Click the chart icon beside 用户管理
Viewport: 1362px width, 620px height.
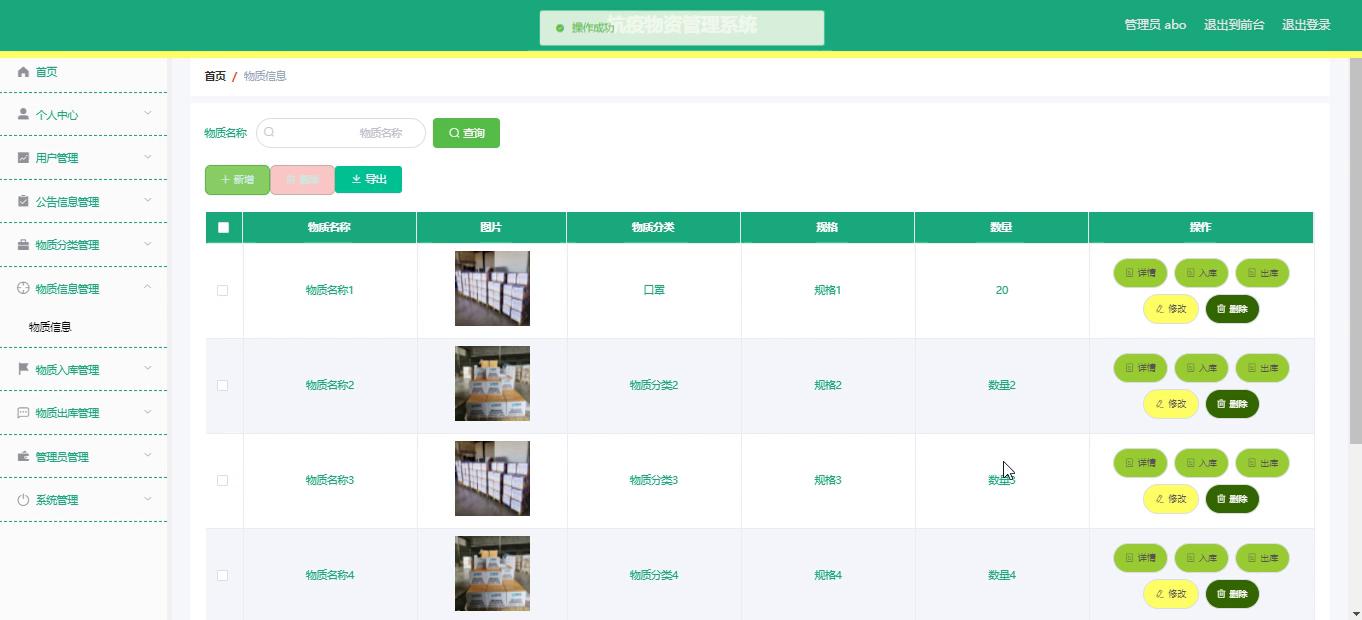[x=23, y=158]
